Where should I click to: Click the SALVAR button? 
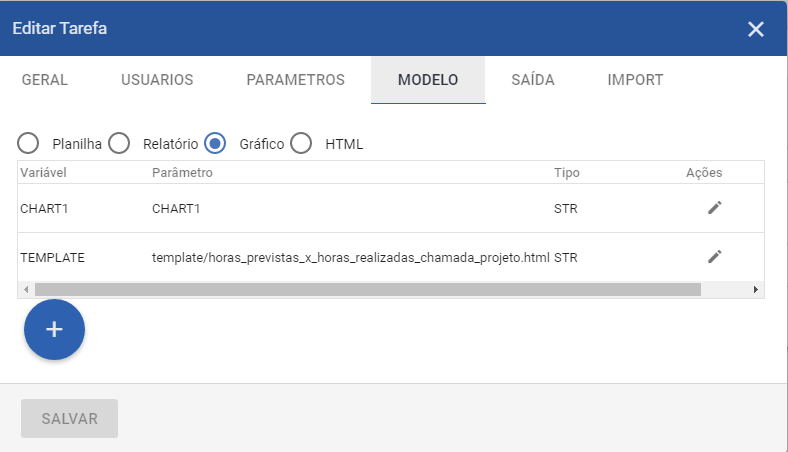[69, 418]
